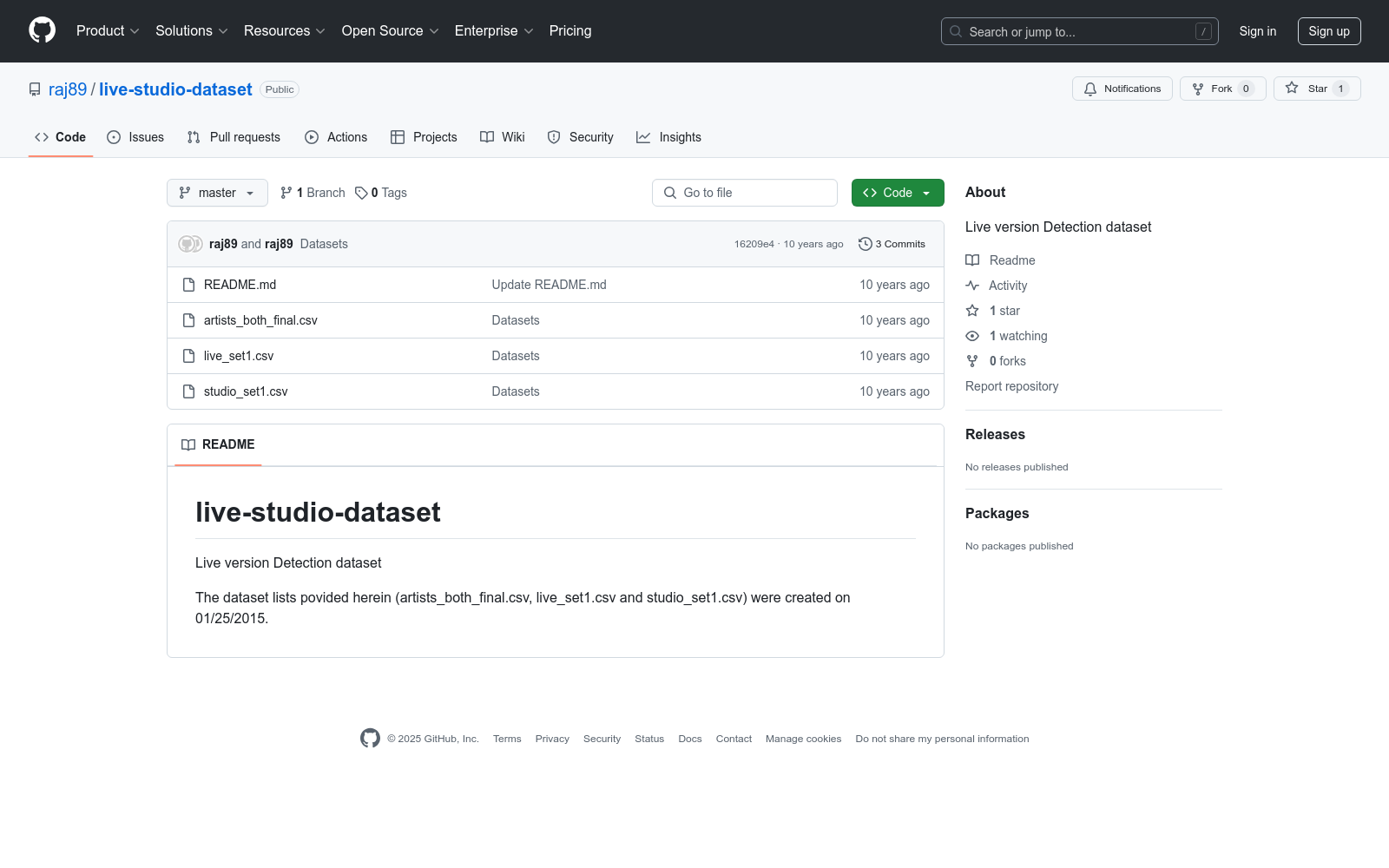
Task: Click the Search or jump to field
Action: click(1080, 31)
